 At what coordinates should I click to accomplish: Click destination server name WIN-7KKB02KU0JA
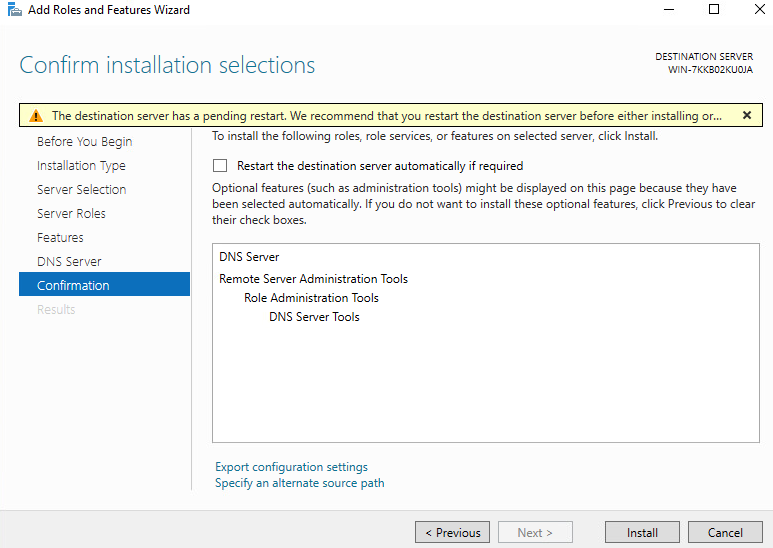tap(710, 69)
